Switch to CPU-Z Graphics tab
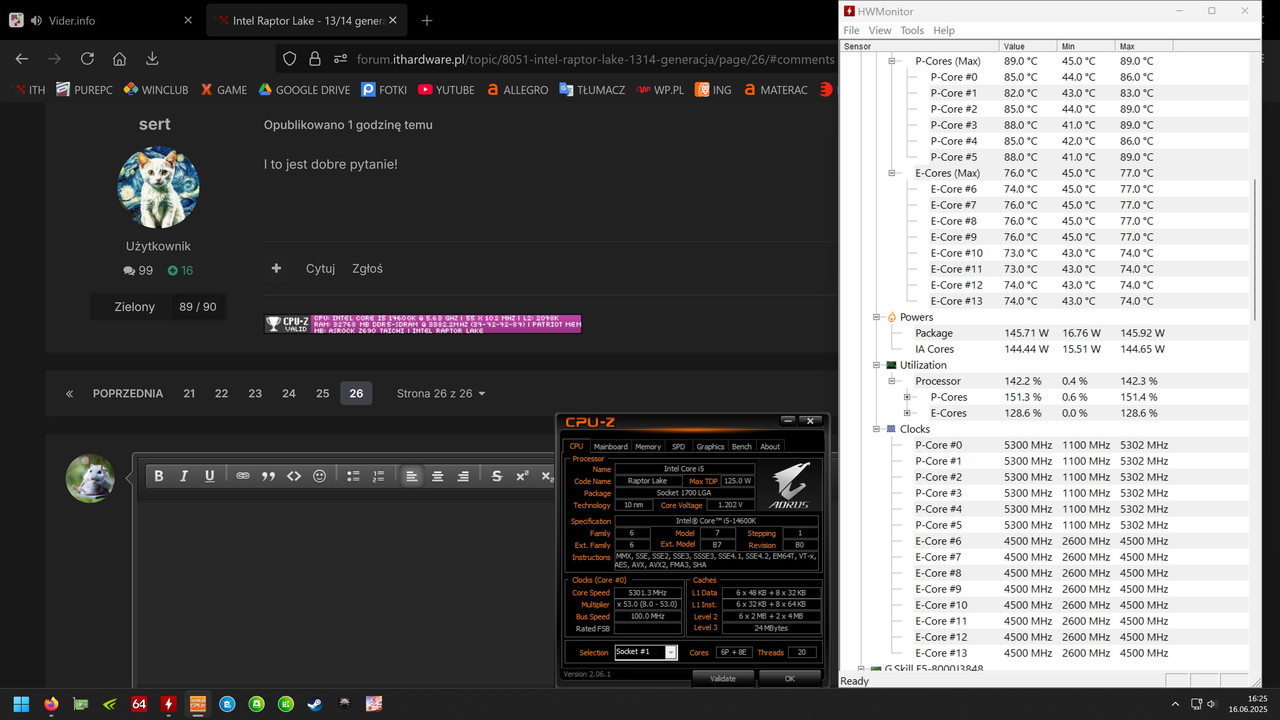The height and width of the screenshot is (720, 1280). [x=710, y=446]
